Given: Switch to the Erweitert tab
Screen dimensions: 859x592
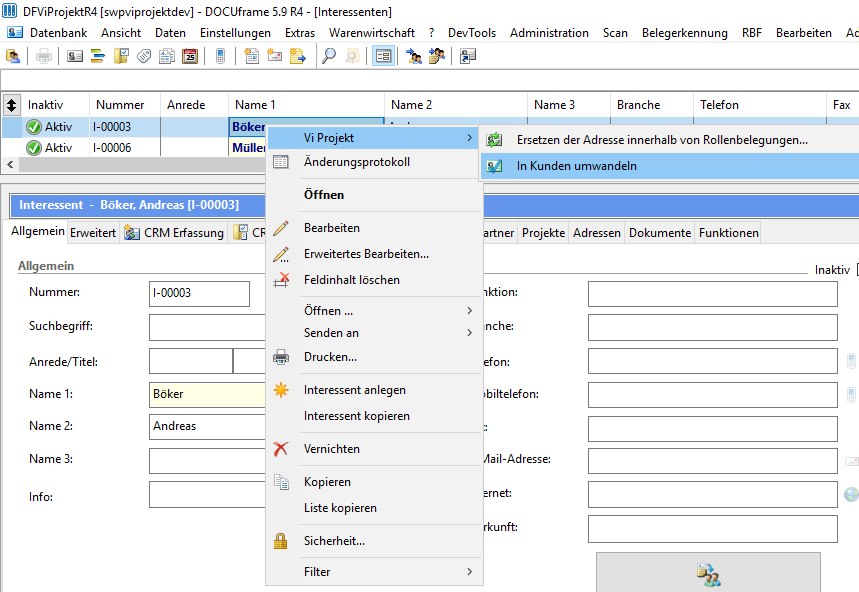Looking at the screenshot, I should pos(93,233).
